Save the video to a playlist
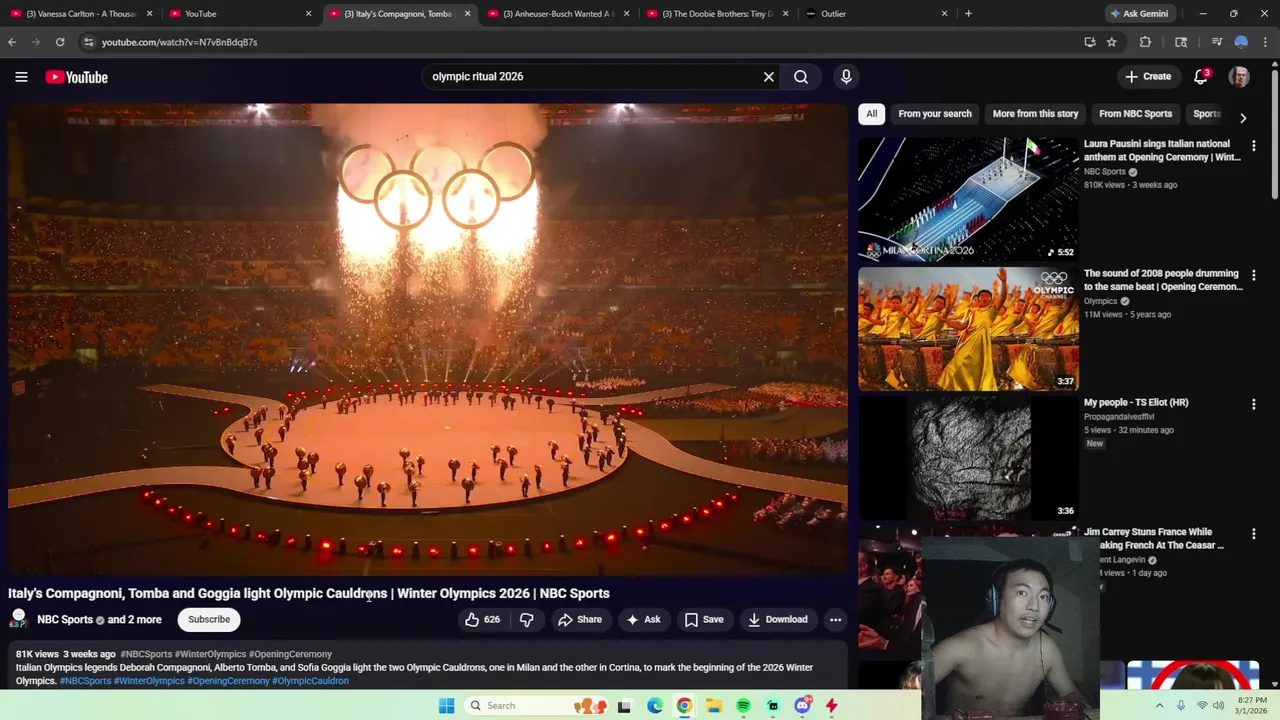 click(x=704, y=619)
